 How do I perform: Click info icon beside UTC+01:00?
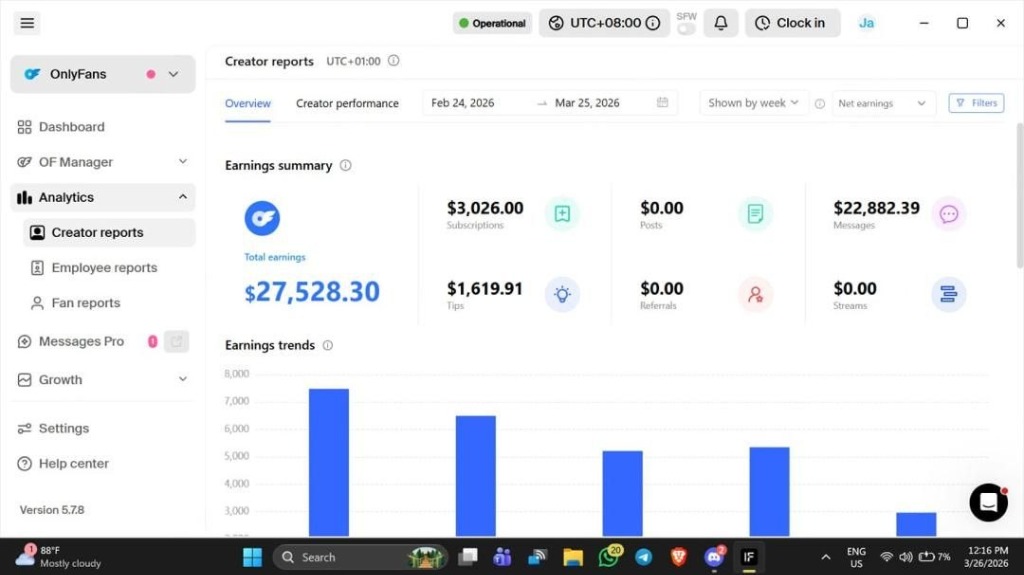point(393,61)
